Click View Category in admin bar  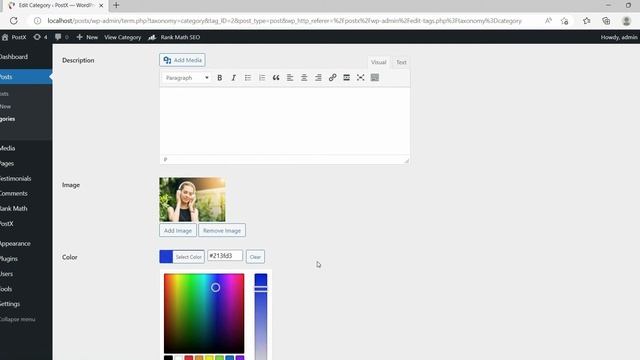(122, 37)
